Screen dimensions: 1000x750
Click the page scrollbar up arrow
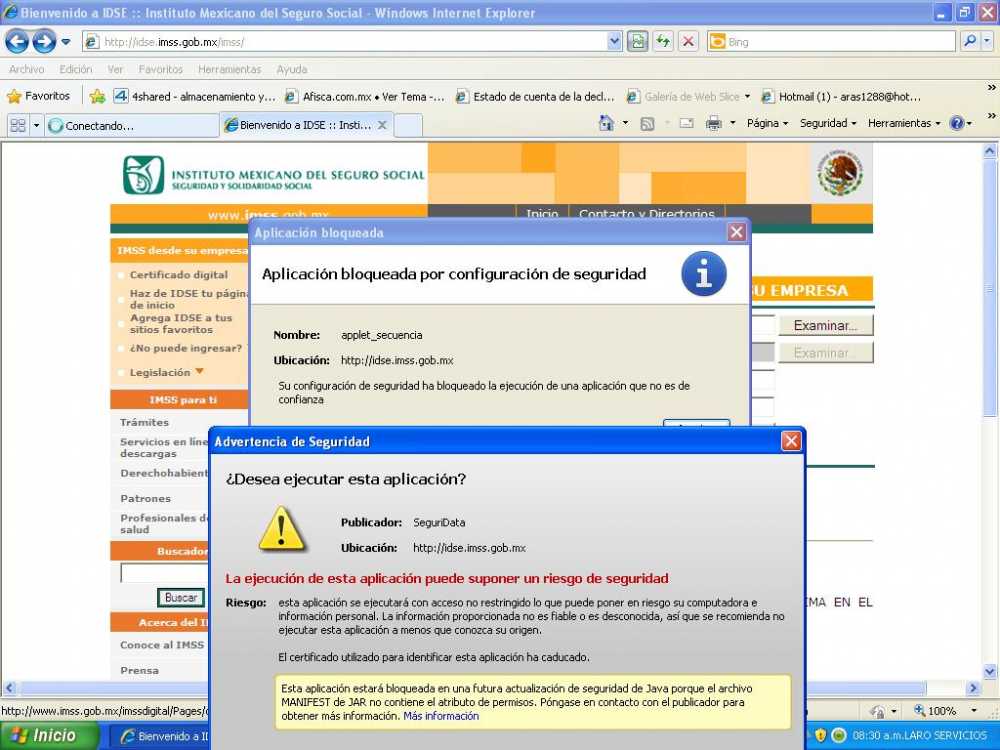pyautogui.click(x=990, y=152)
